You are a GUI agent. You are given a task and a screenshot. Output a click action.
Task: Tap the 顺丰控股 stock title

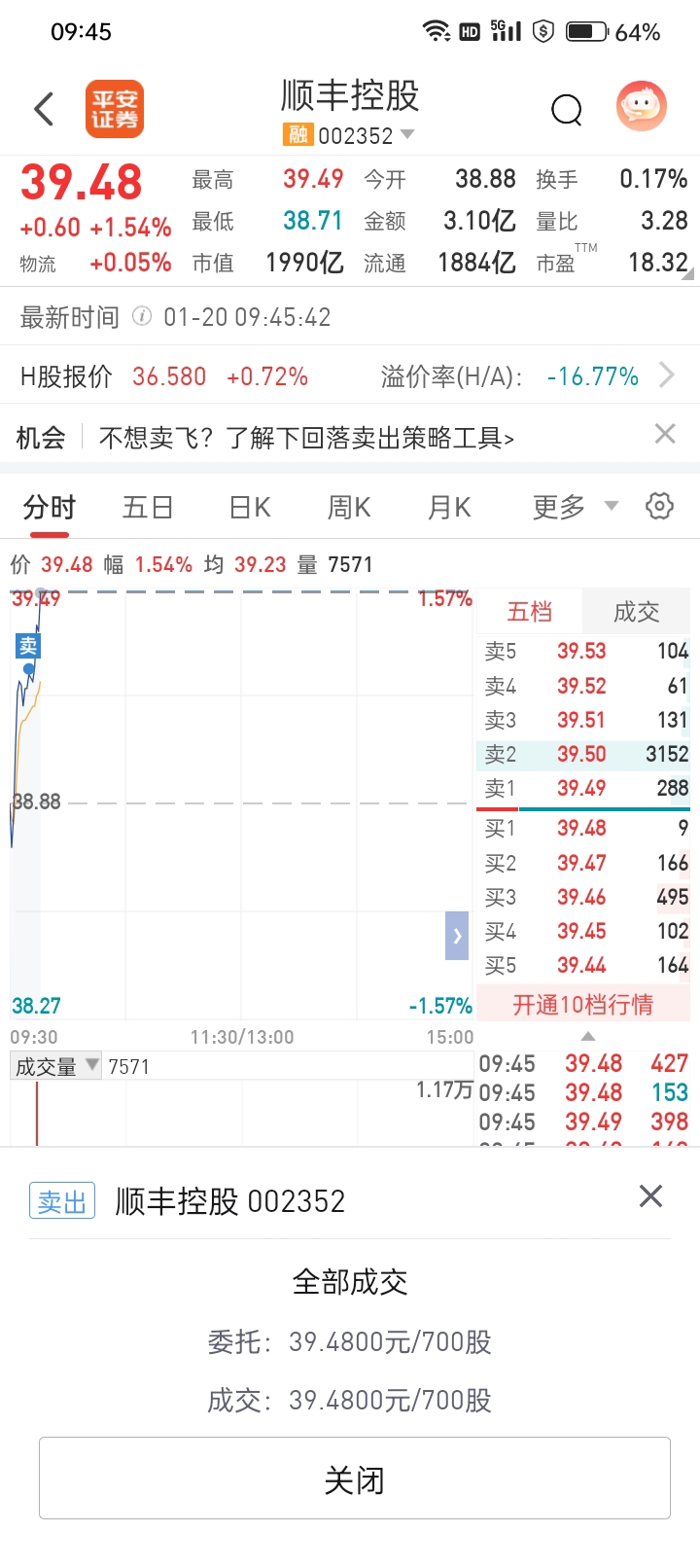350,95
